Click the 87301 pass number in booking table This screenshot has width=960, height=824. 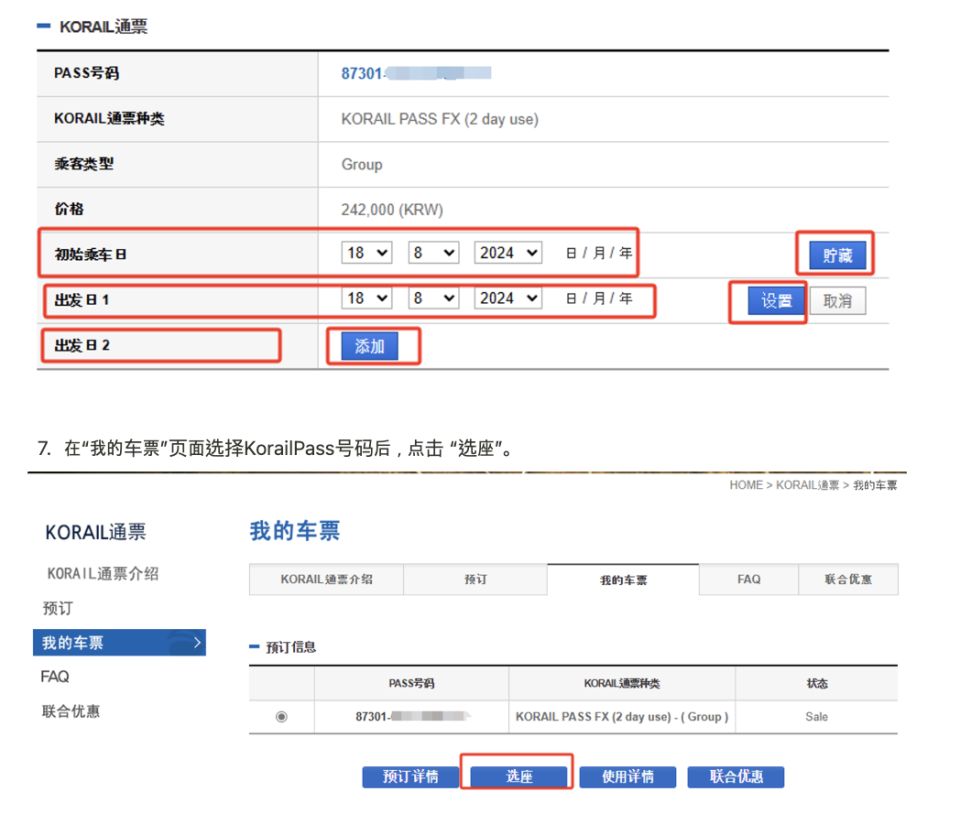coord(412,716)
